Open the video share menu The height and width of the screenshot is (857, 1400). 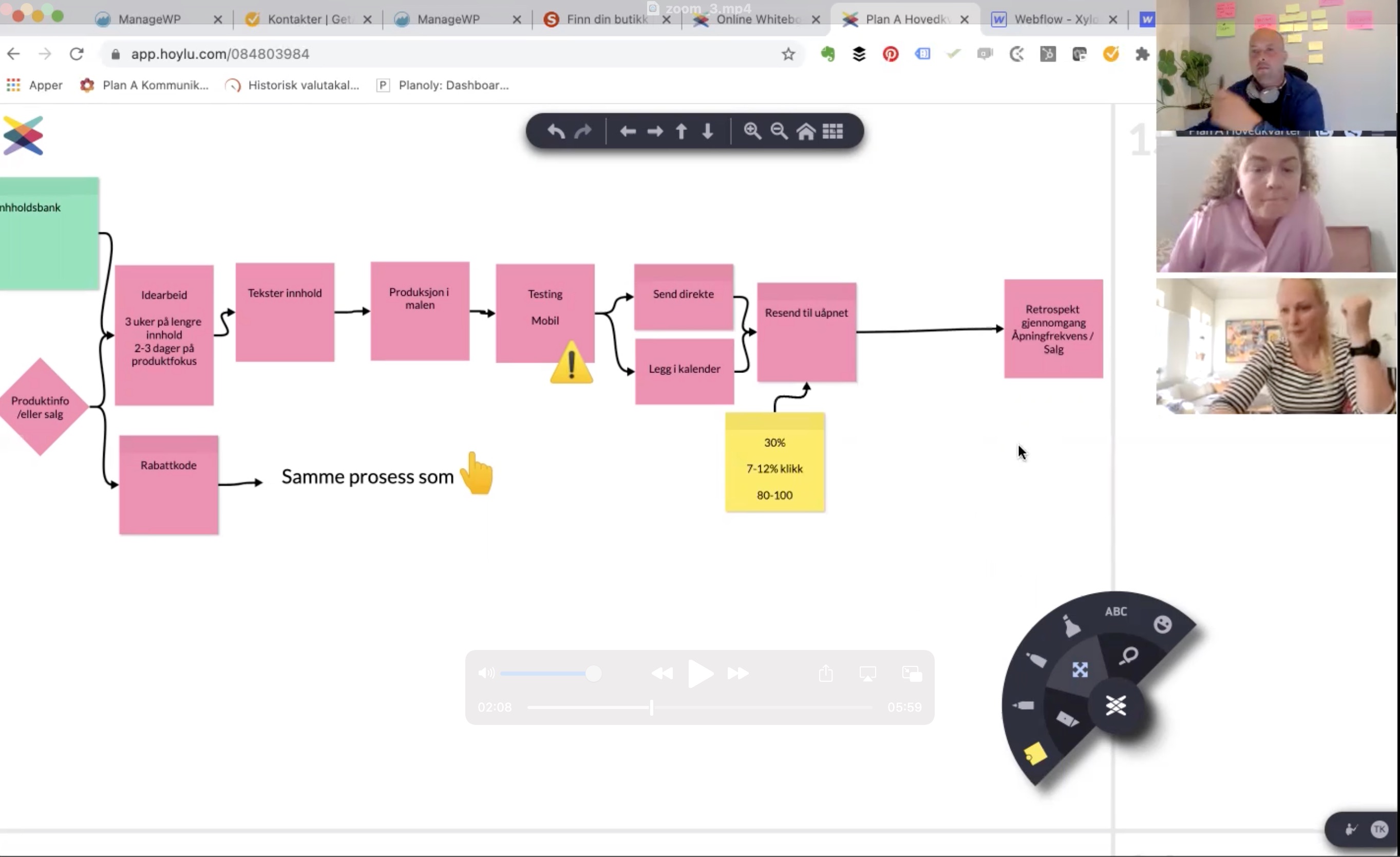point(826,674)
